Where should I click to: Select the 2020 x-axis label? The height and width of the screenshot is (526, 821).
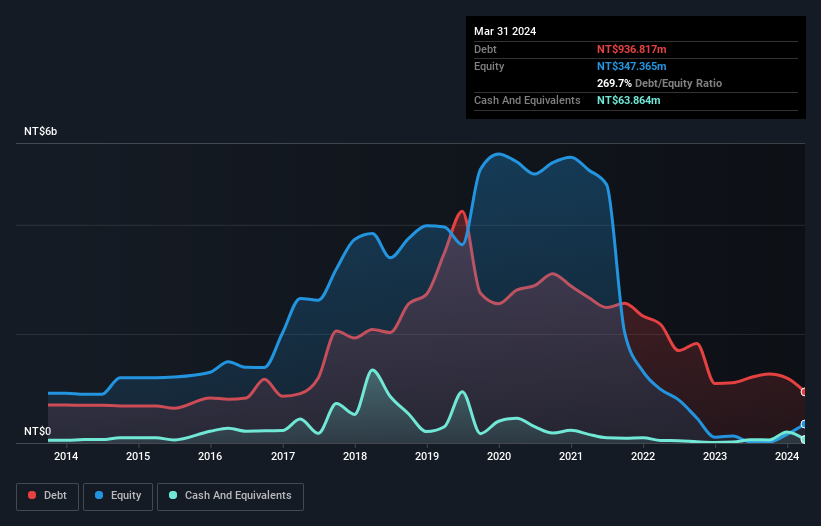click(499, 456)
